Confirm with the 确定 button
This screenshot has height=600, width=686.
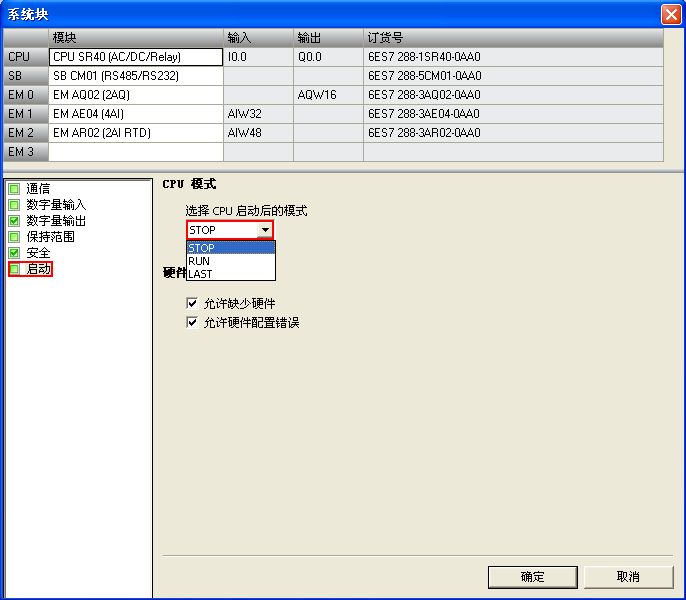[x=532, y=577]
